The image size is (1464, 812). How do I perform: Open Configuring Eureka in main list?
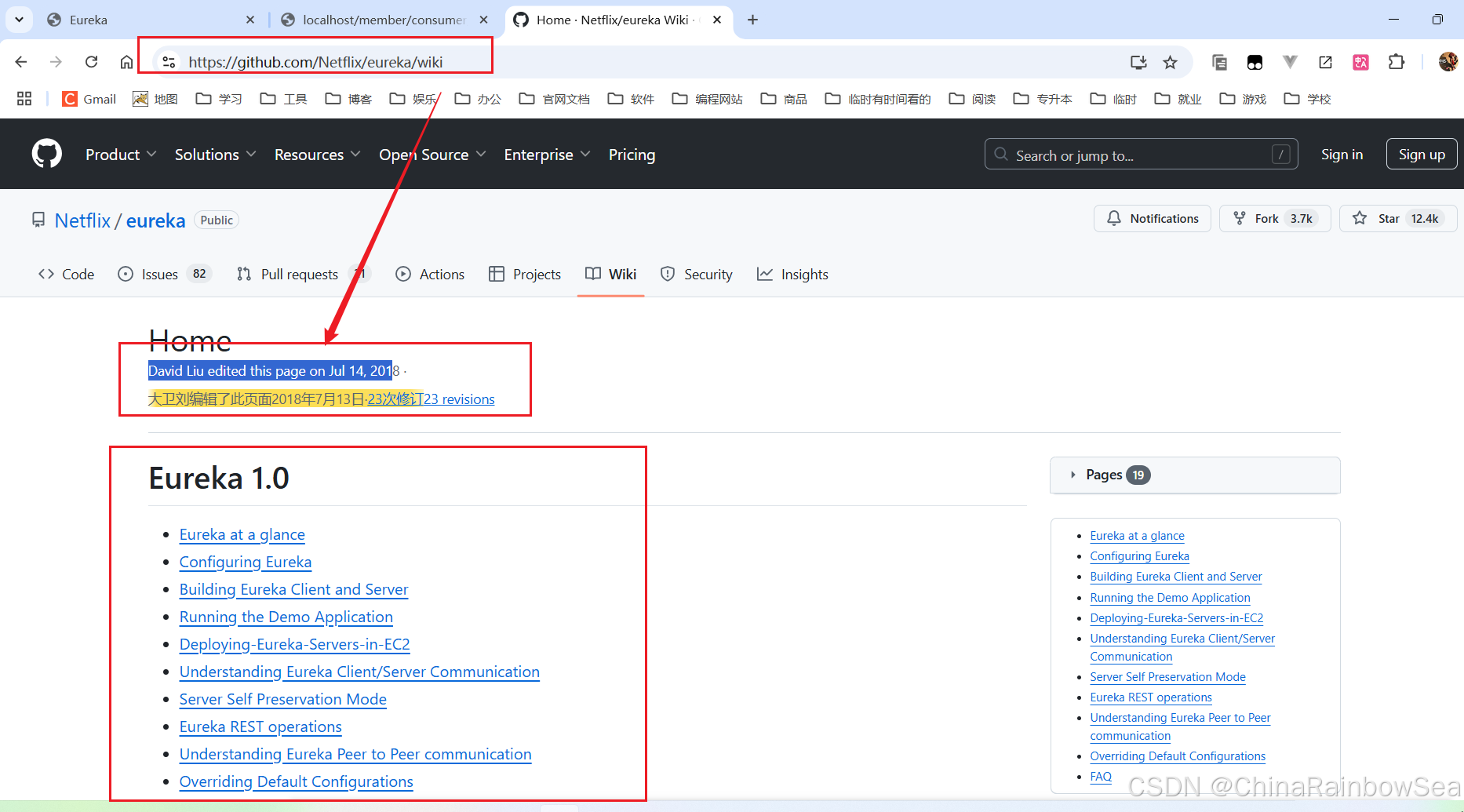click(x=246, y=562)
